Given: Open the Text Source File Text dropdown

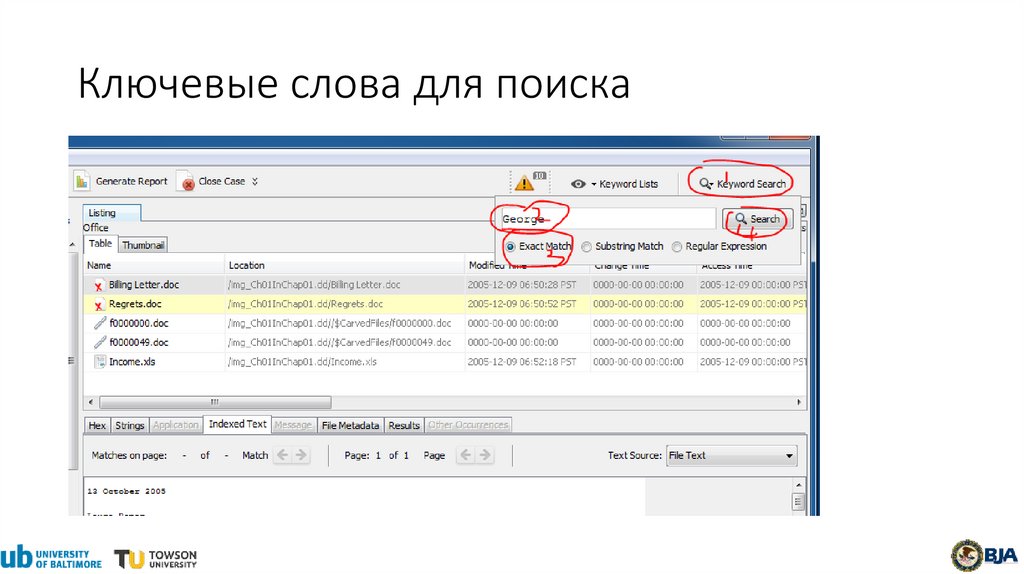Looking at the screenshot, I should point(731,456).
